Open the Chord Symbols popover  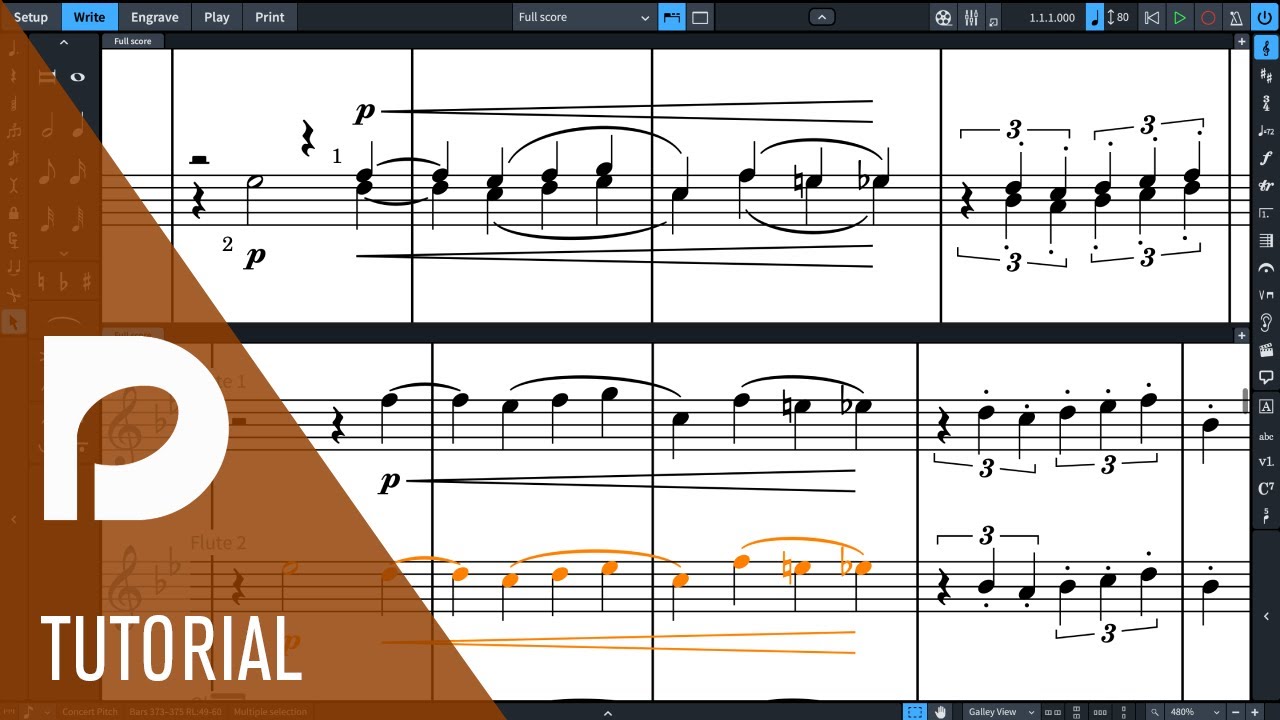pyautogui.click(x=1266, y=490)
